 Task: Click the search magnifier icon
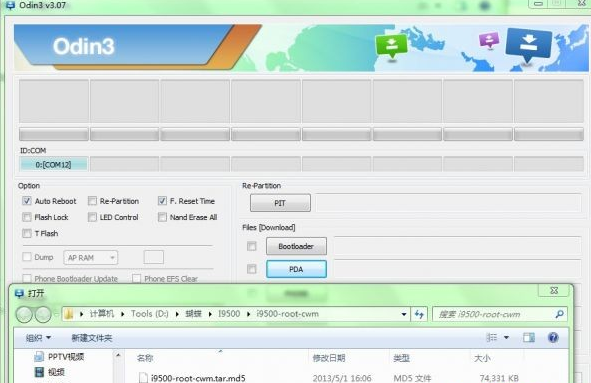[560, 314]
